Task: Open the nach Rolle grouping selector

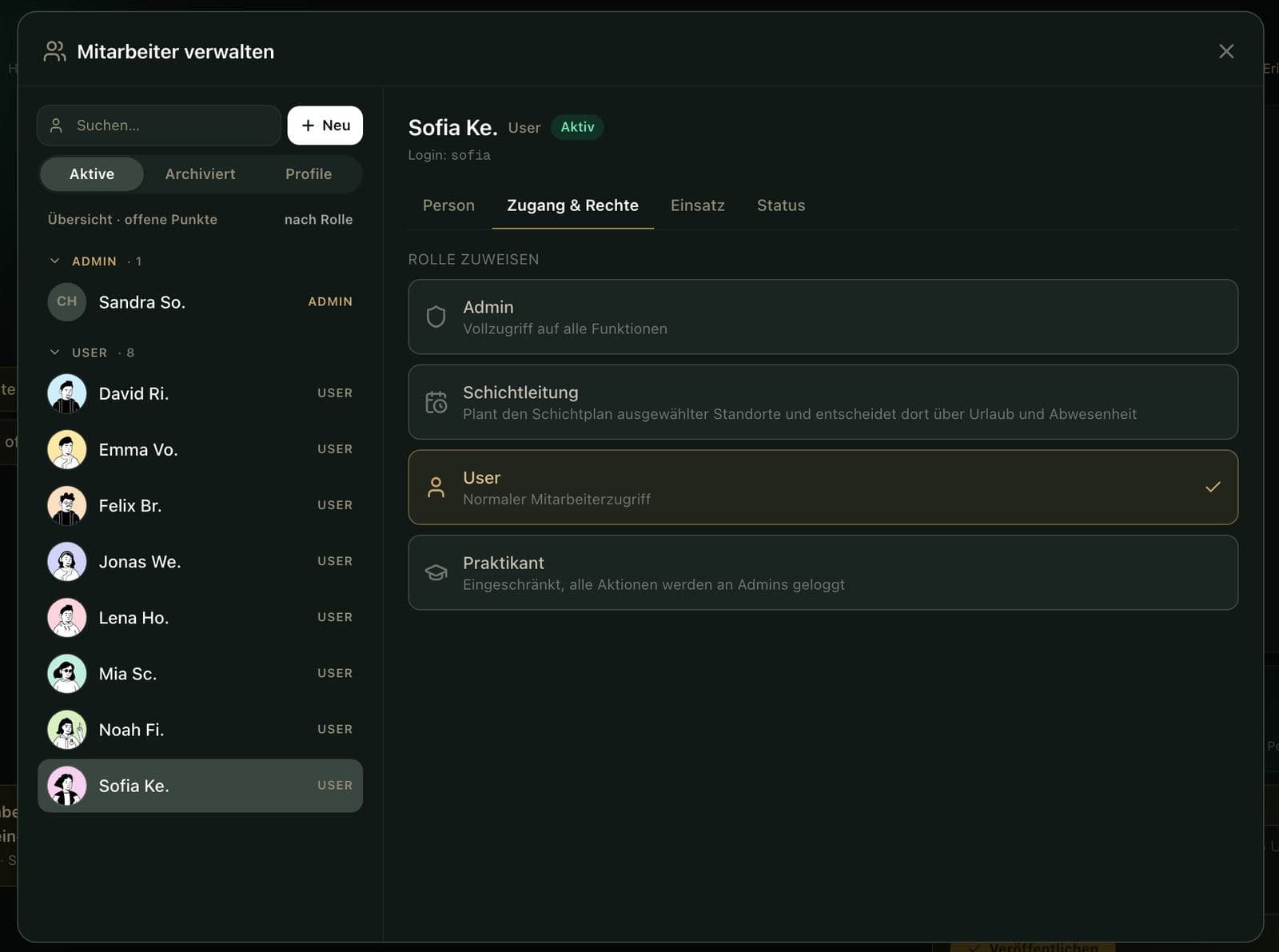Action: pos(318,219)
